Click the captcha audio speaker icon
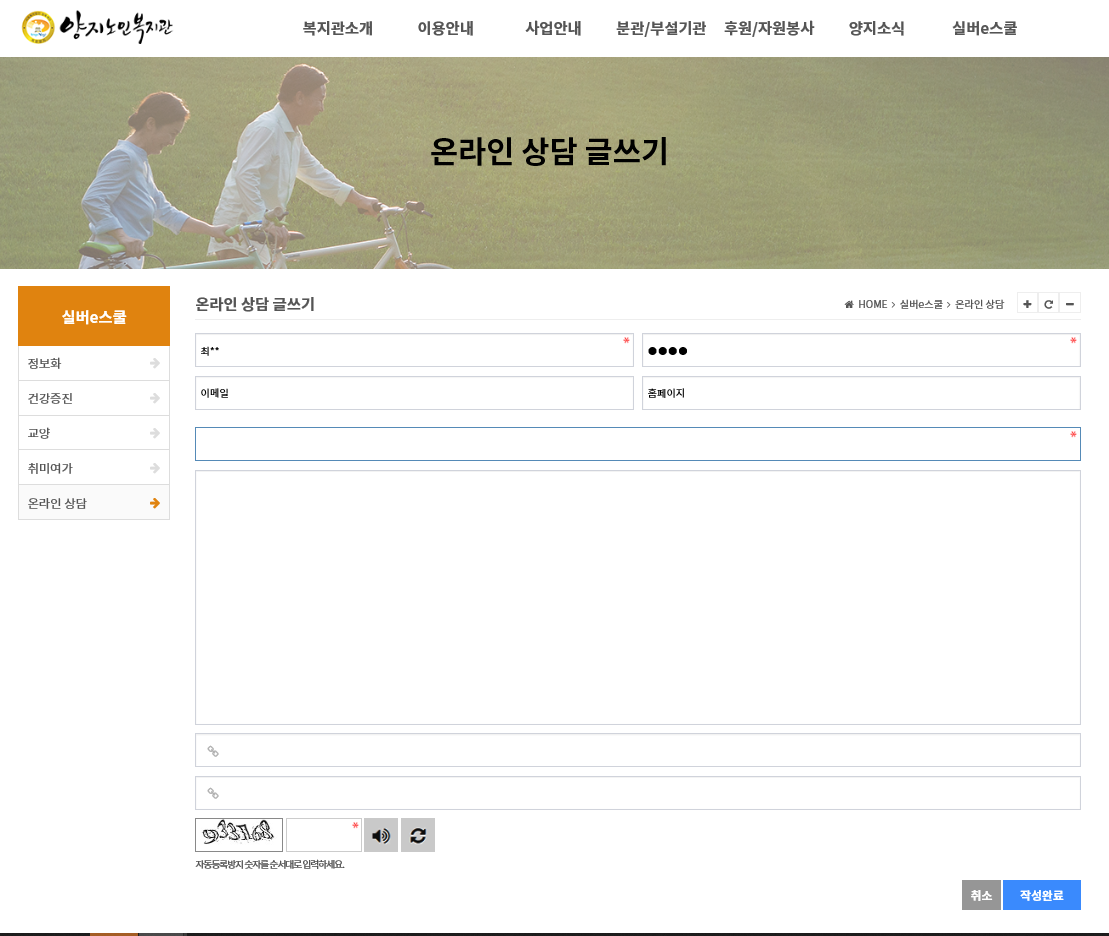 [381, 836]
